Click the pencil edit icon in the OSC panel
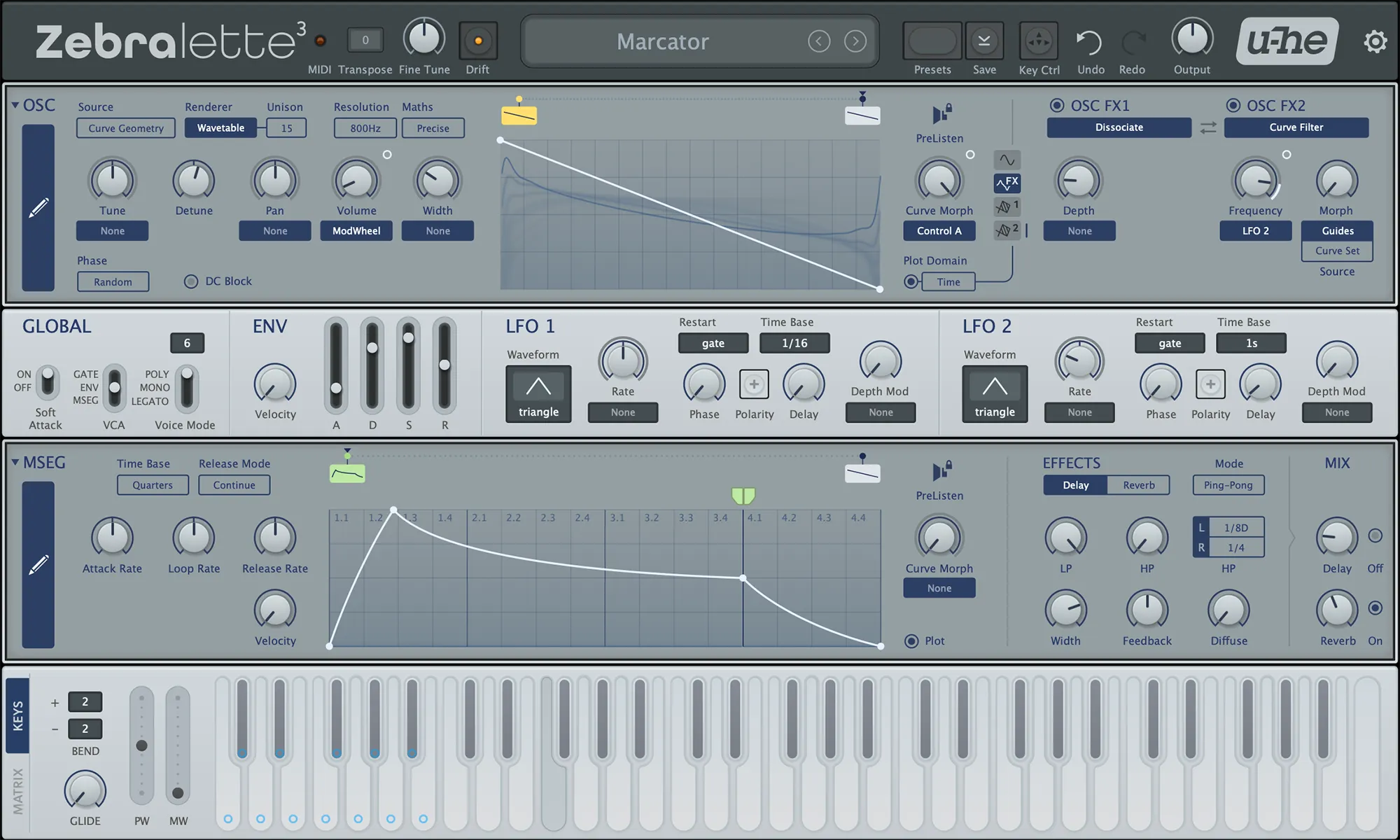 tap(40, 206)
